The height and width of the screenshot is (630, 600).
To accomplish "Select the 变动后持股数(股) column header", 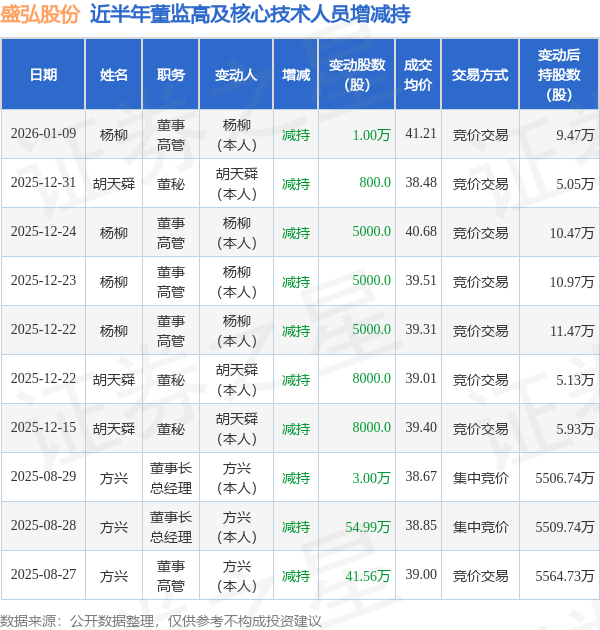I will [559, 75].
